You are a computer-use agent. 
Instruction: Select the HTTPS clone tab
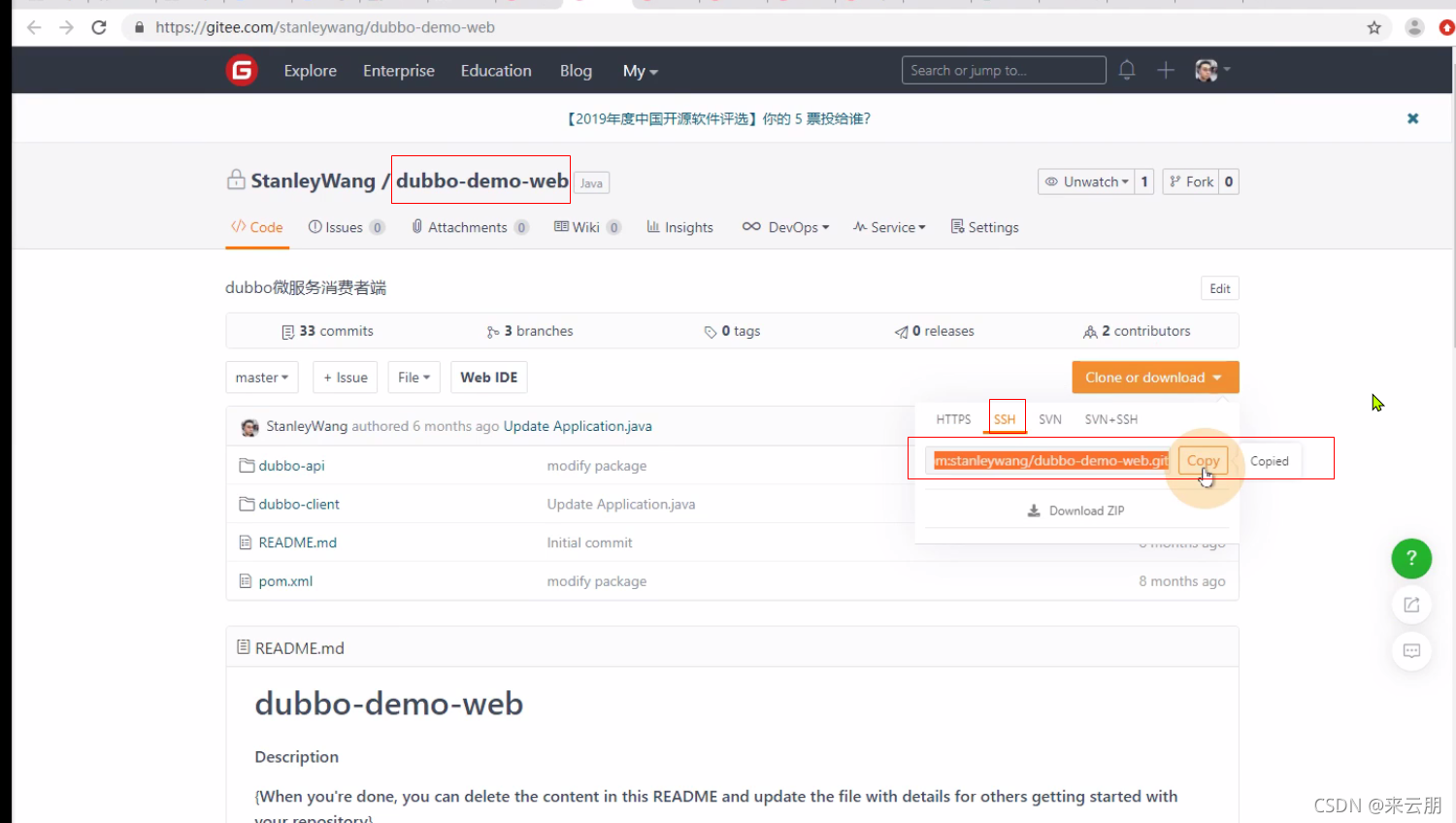[953, 419]
